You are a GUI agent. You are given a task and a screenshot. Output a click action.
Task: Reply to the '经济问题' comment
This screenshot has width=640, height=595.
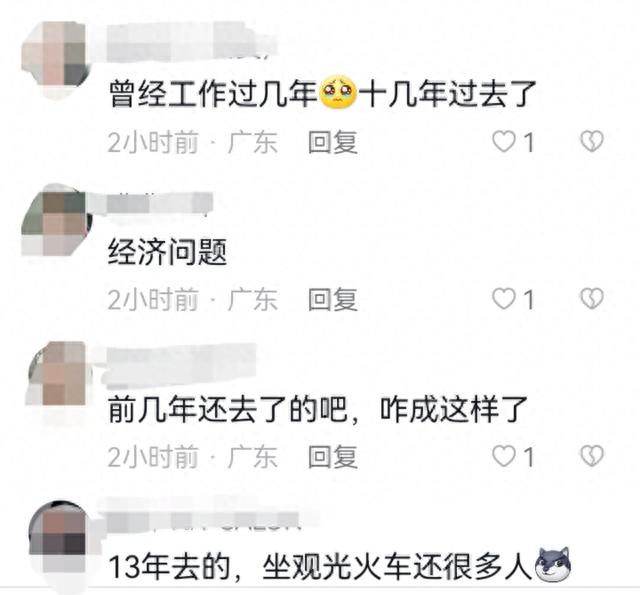tap(333, 299)
